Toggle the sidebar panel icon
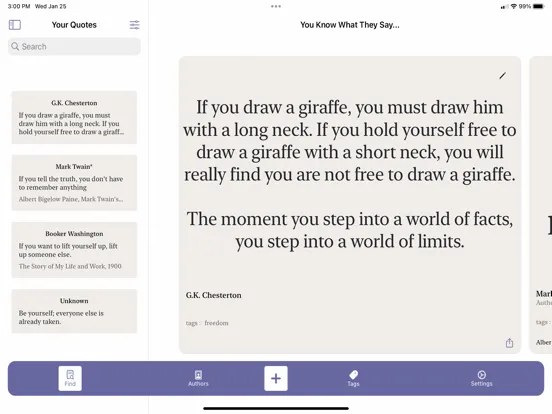The width and height of the screenshot is (552, 414). [x=15, y=25]
